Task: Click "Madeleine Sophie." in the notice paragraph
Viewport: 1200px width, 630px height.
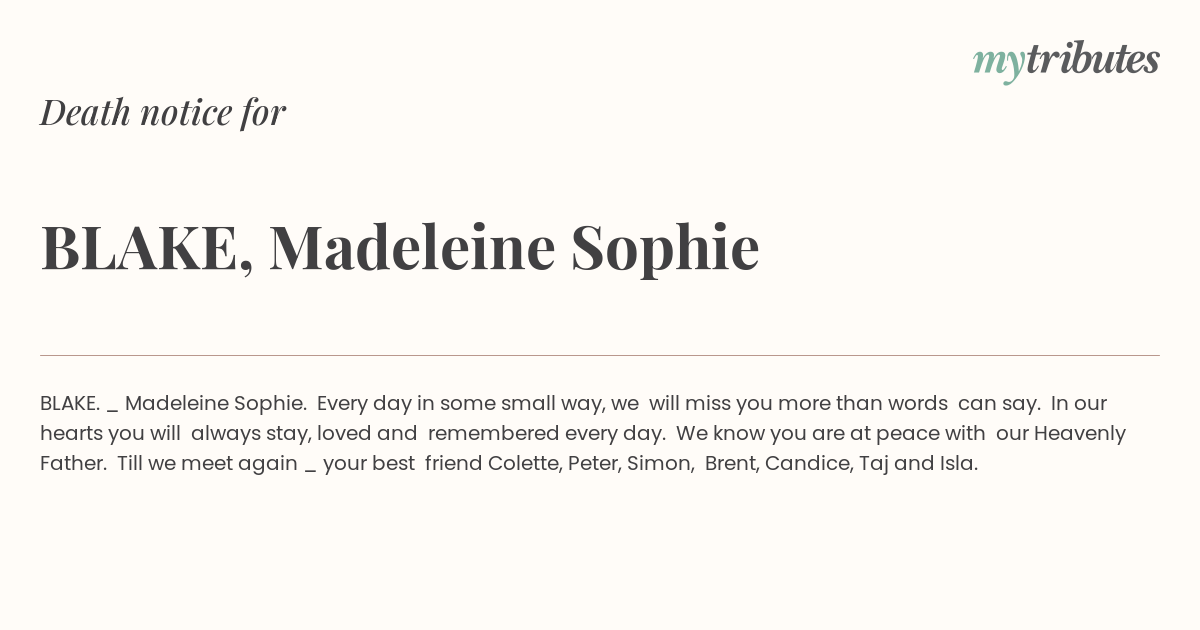Action: pyautogui.click(x=216, y=404)
